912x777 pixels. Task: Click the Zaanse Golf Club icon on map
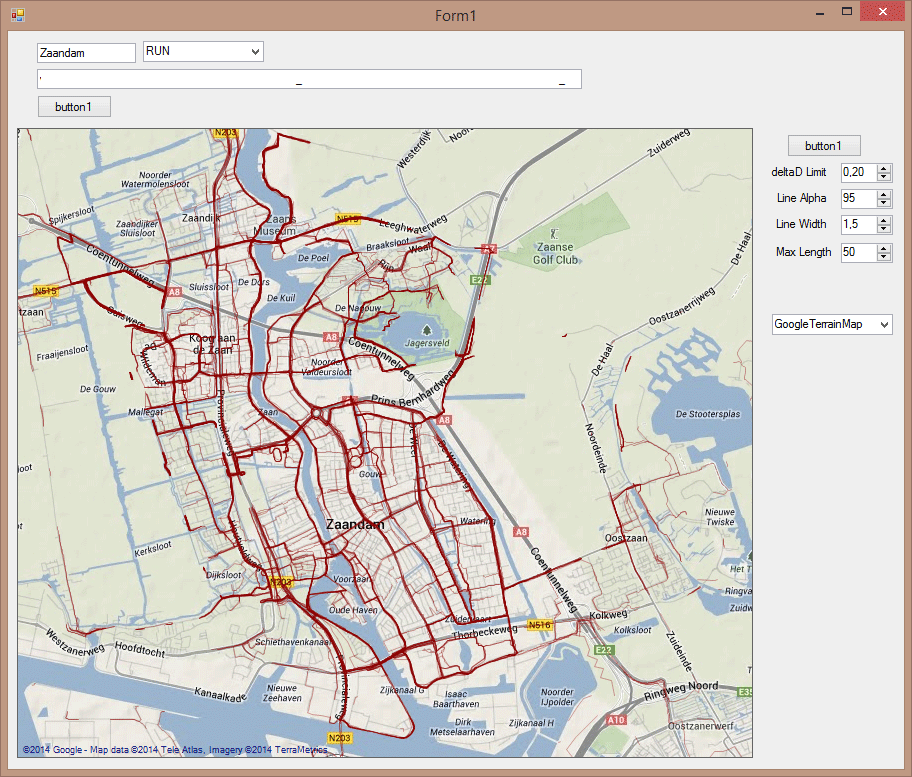pos(555,232)
